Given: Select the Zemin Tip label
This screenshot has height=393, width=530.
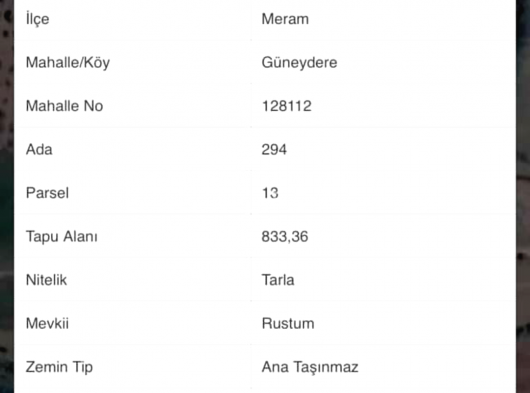Looking at the screenshot, I should (x=59, y=367).
